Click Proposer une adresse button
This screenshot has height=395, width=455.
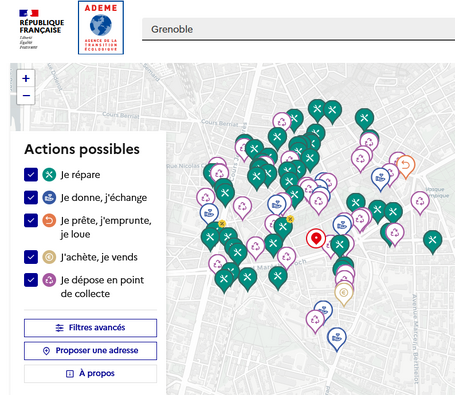coord(90,351)
